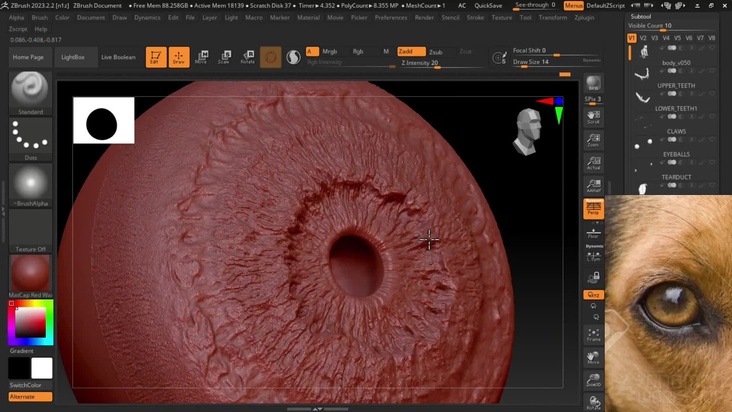Pick a color in the color picker
The image size is (732, 412).
click(x=30, y=323)
